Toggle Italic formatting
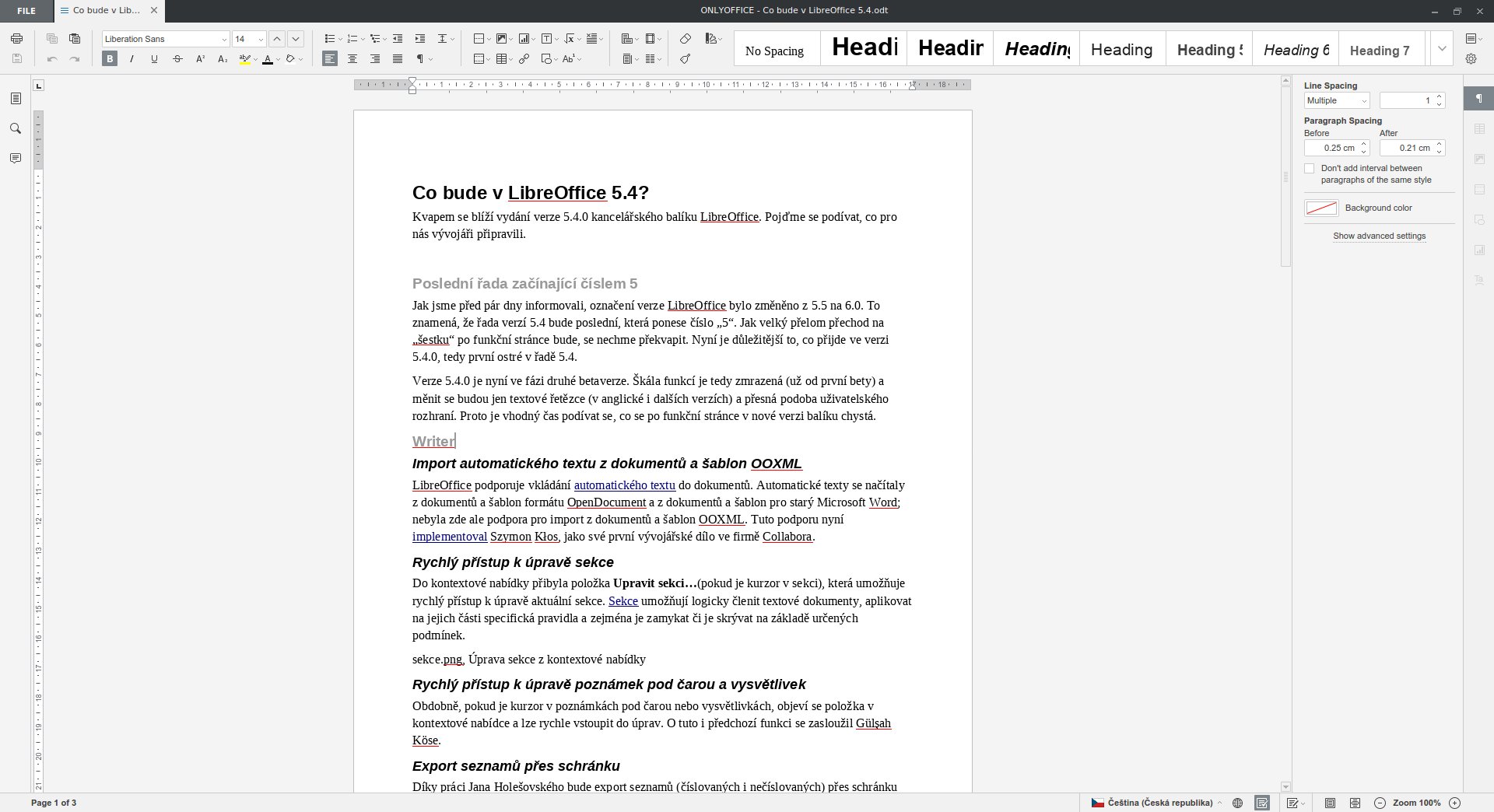Screen dimensions: 1494x812 click(132, 59)
